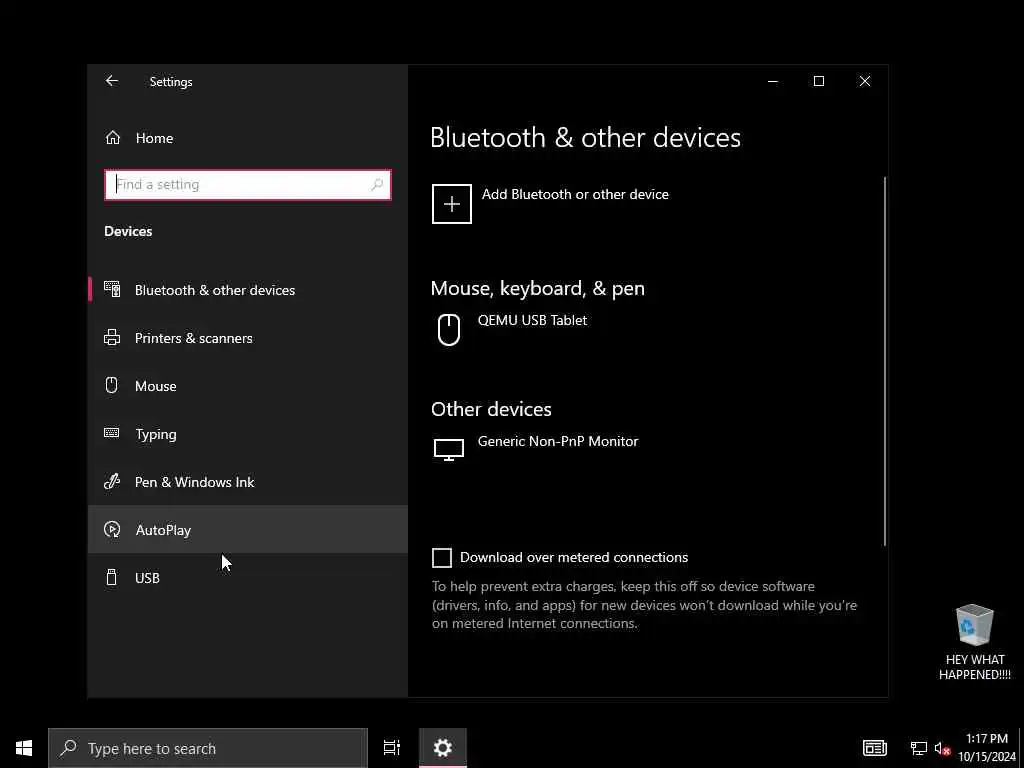Click the Settings page vertical scrollbar
This screenshot has width=1024, height=768.
click(885, 360)
